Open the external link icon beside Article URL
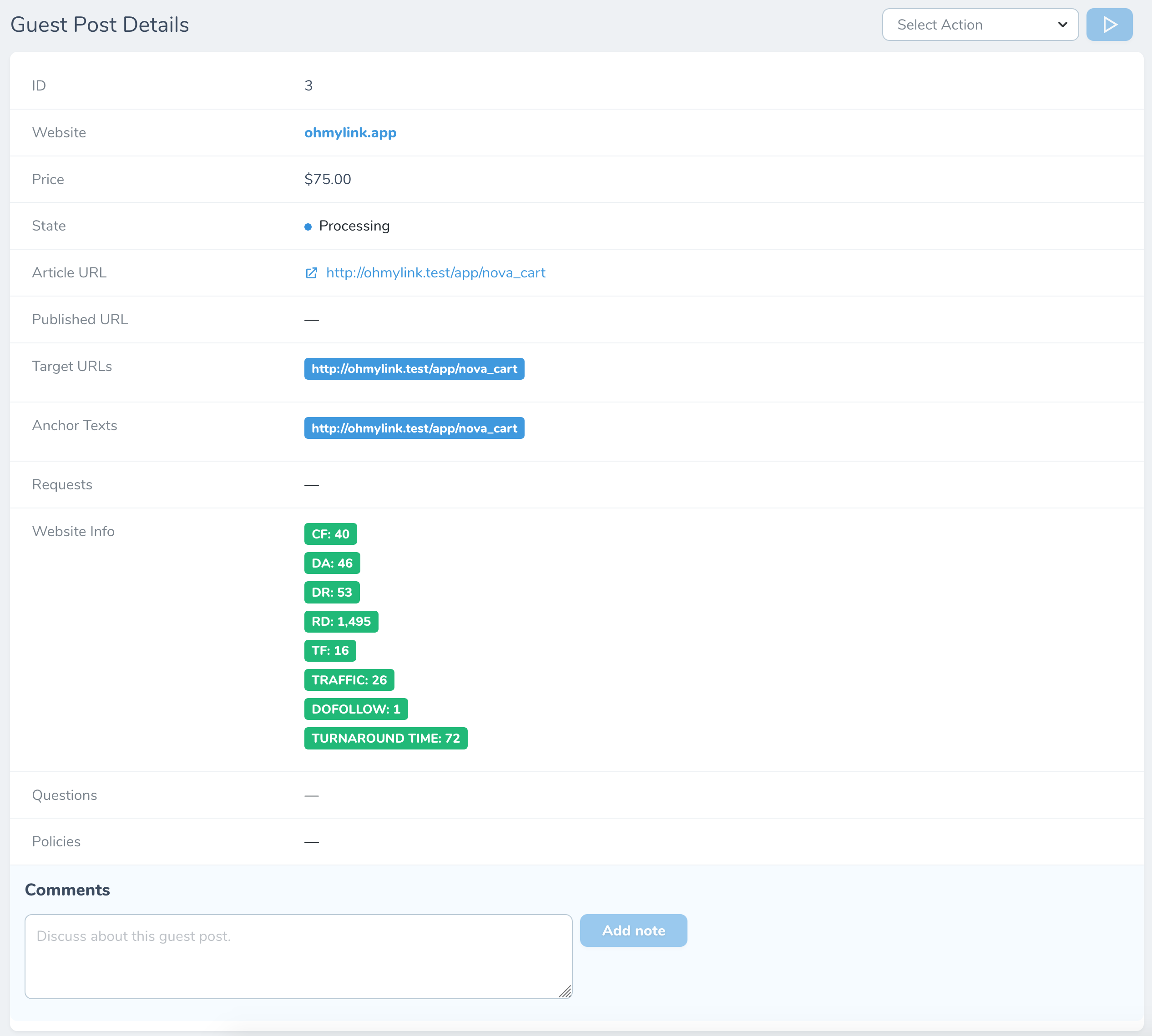 pyautogui.click(x=311, y=273)
